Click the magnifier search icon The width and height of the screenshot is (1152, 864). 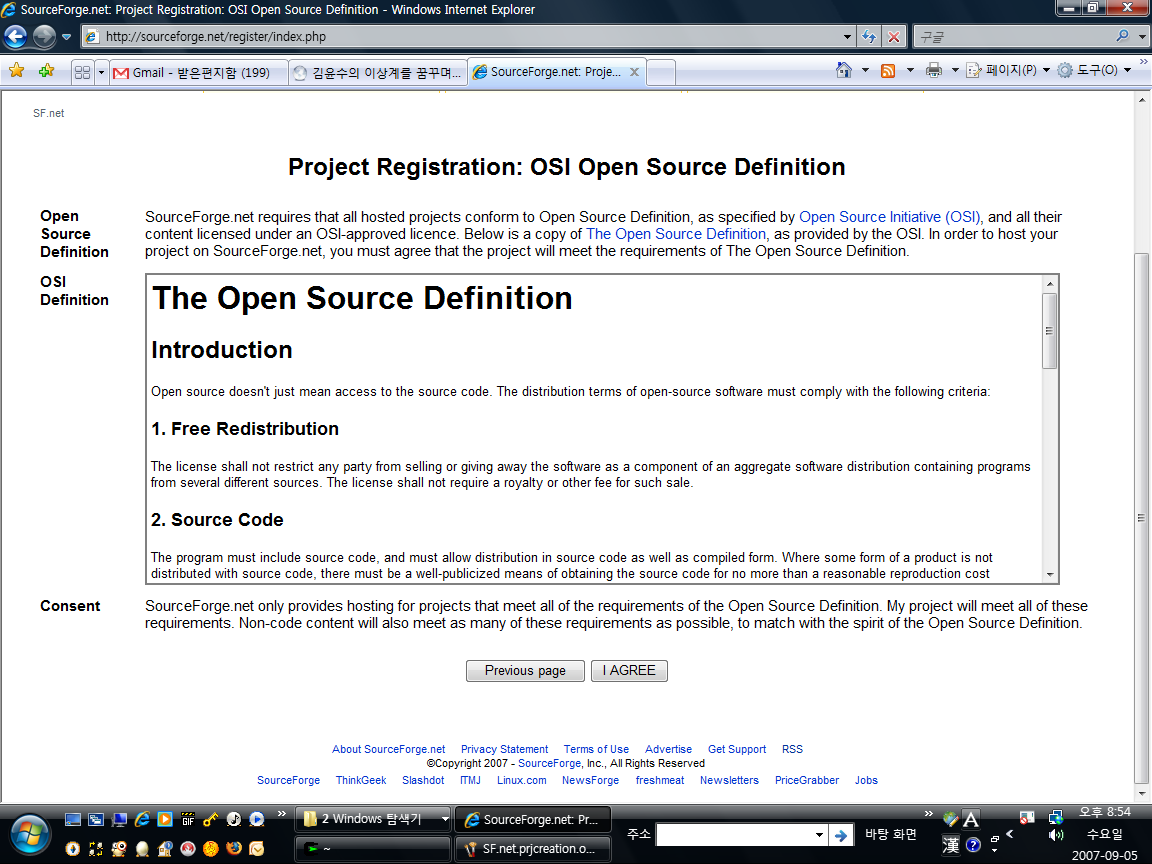click(1122, 36)
